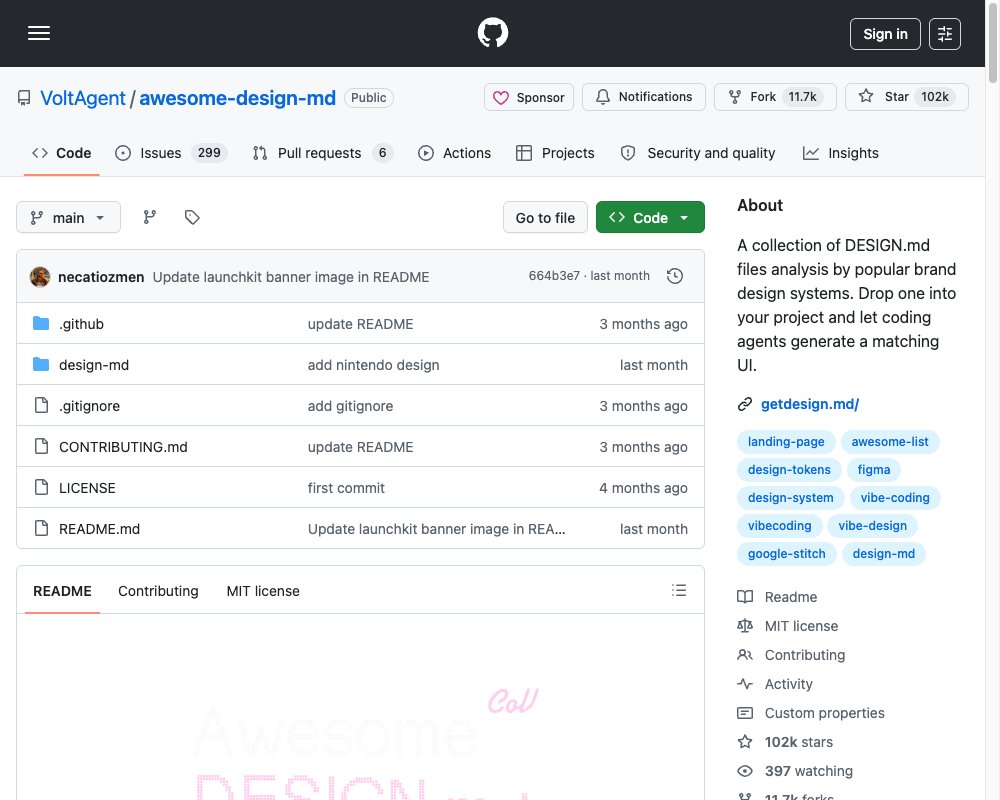Click the repository icon before VoltAgent
This screenshot has height=800, width=1000.
[x=24, y=98]
